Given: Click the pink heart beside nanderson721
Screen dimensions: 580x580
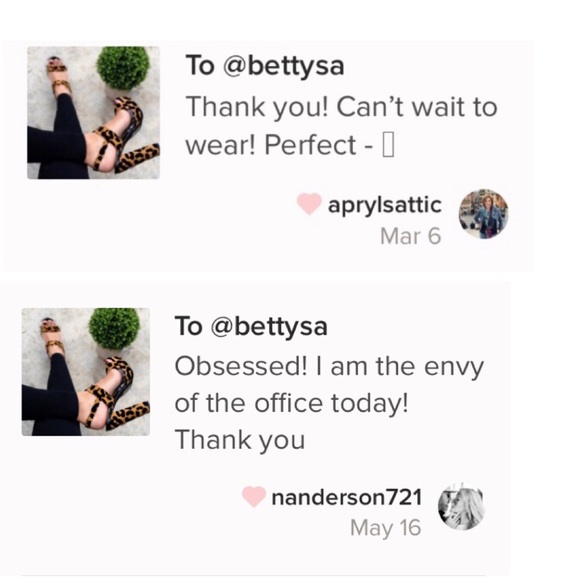Looking at the screenshot, I should tap(254, 496).
